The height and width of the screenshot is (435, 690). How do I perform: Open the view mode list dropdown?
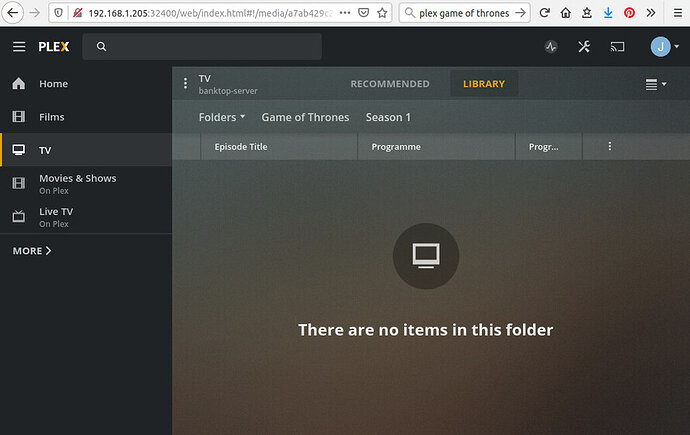point(656,84)
